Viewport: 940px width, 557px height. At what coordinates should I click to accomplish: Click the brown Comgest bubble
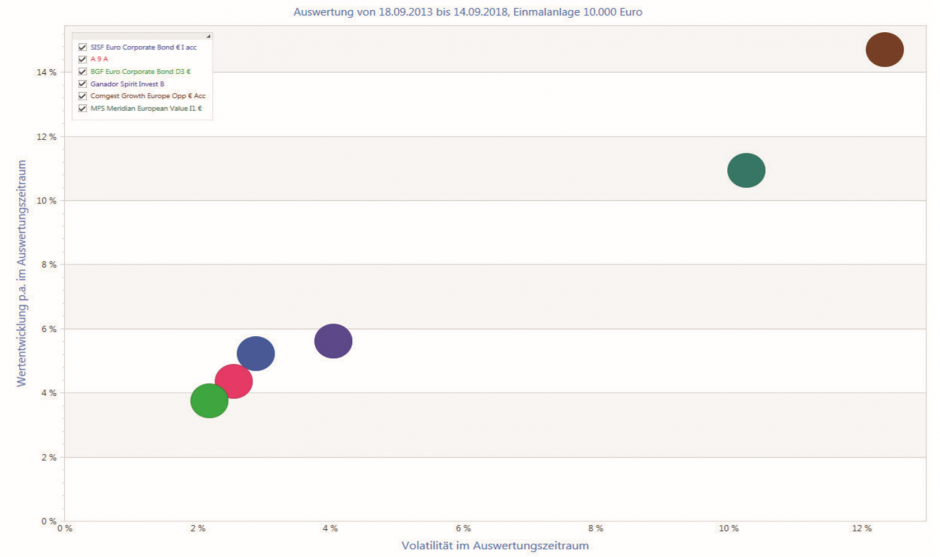(x=884, y=49)
